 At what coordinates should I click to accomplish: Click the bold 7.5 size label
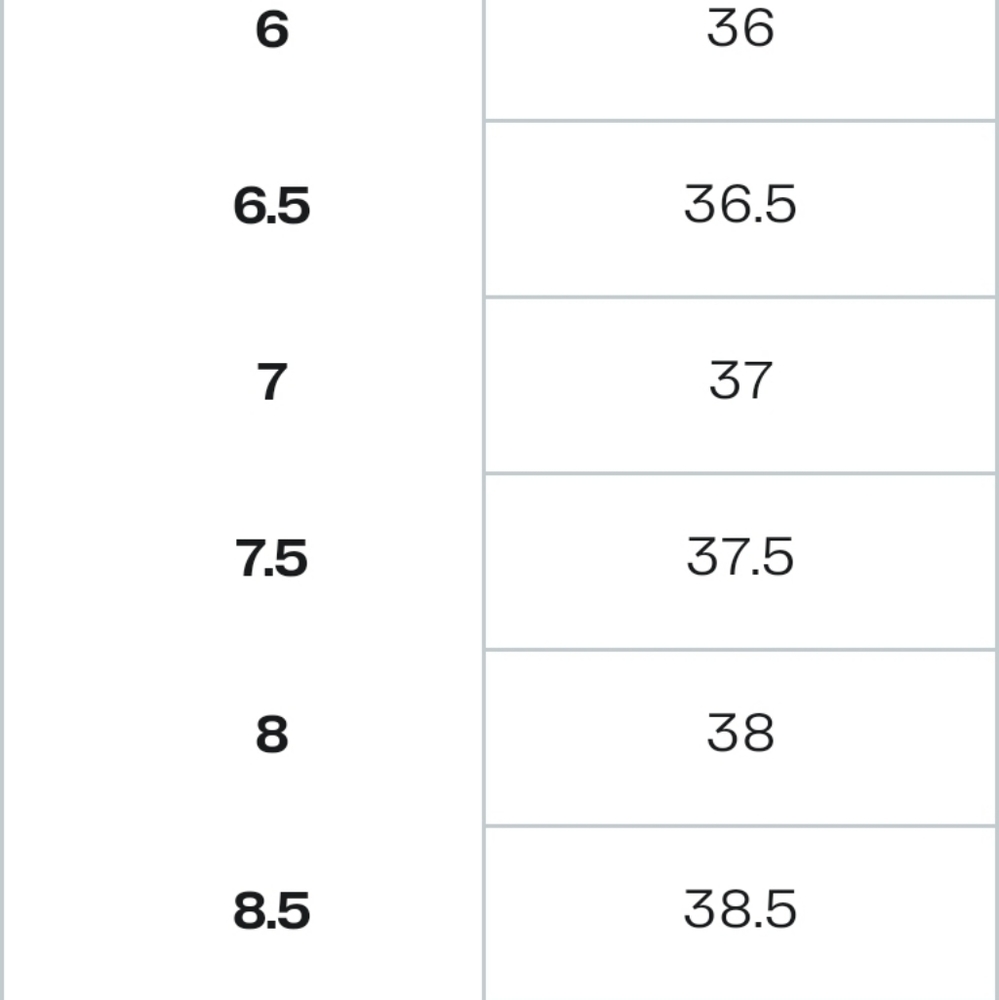coord(272,559)
